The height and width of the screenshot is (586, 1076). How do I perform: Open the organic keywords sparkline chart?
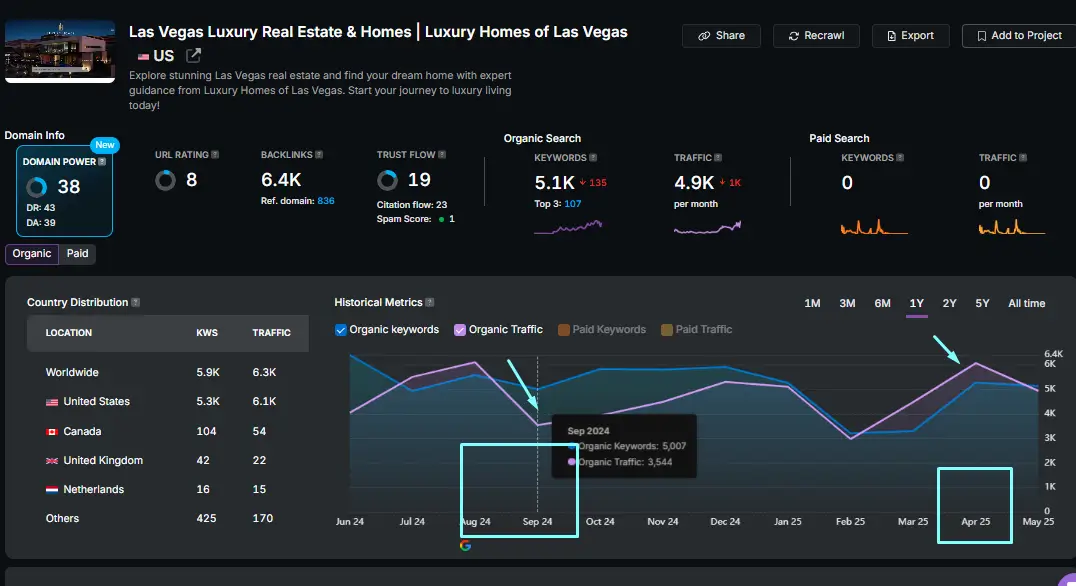[568, 226]
